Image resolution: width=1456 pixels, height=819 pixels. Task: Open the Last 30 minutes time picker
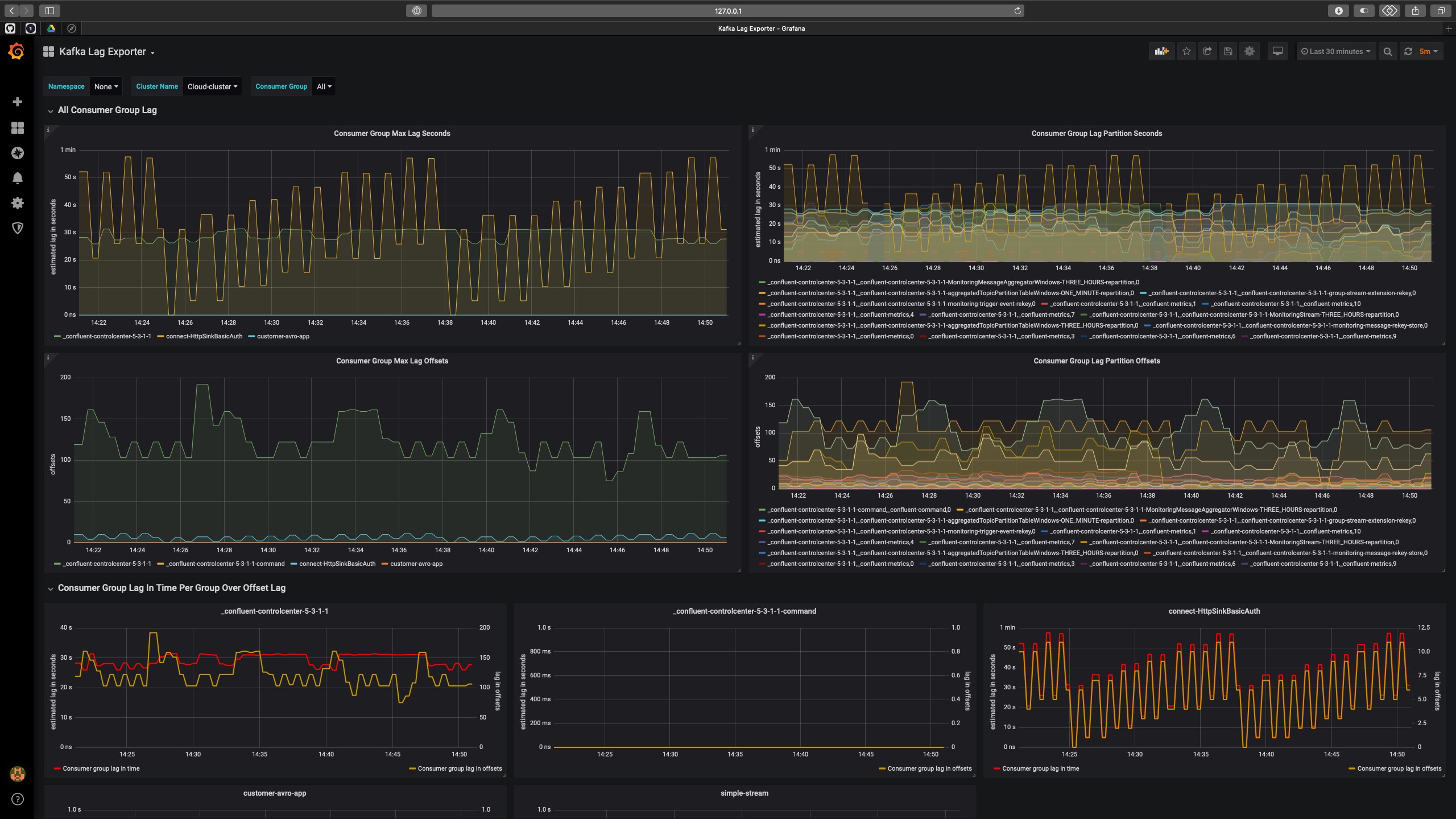[x=1335, y=51]
